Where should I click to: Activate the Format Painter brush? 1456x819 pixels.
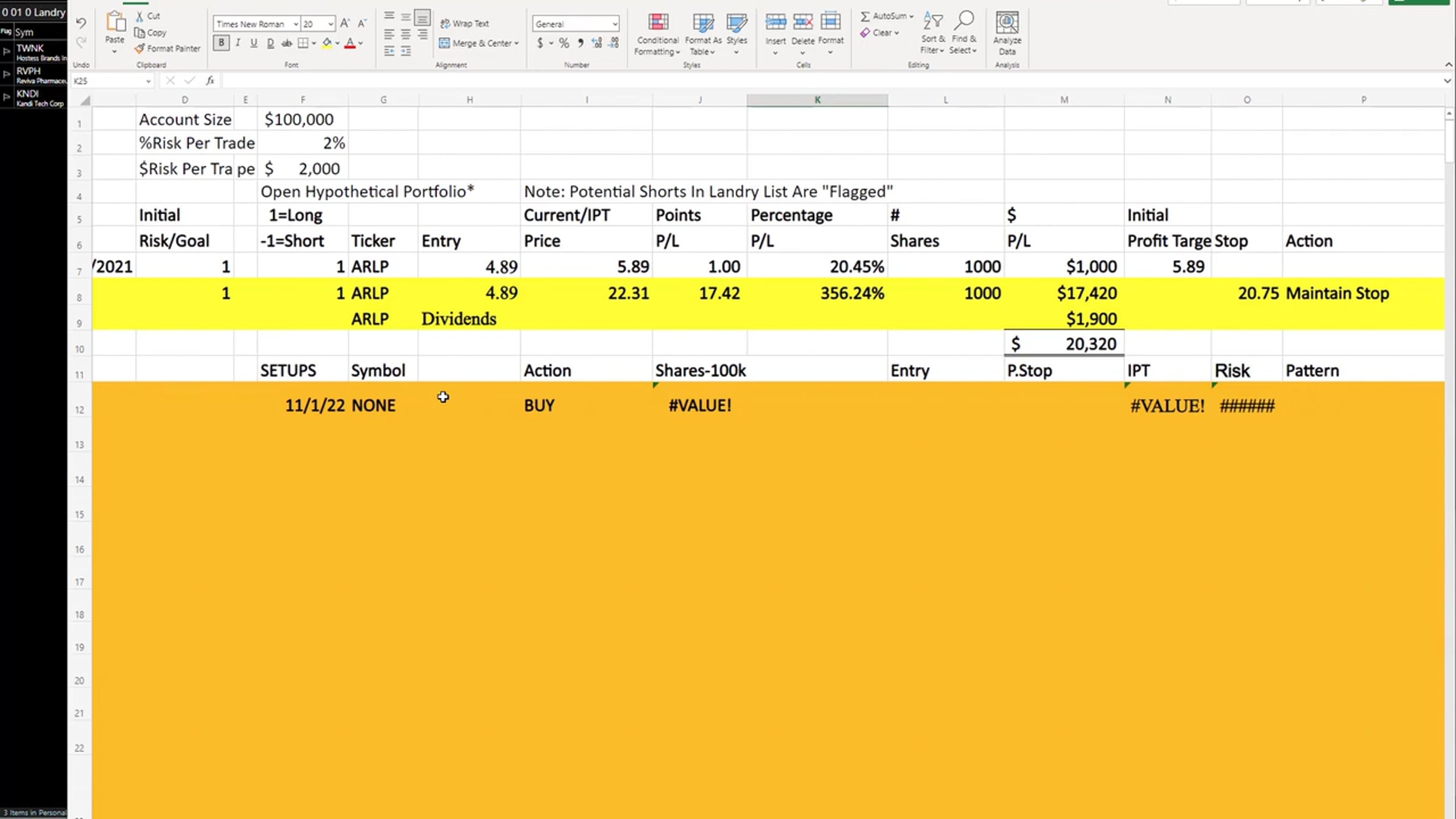167,49
